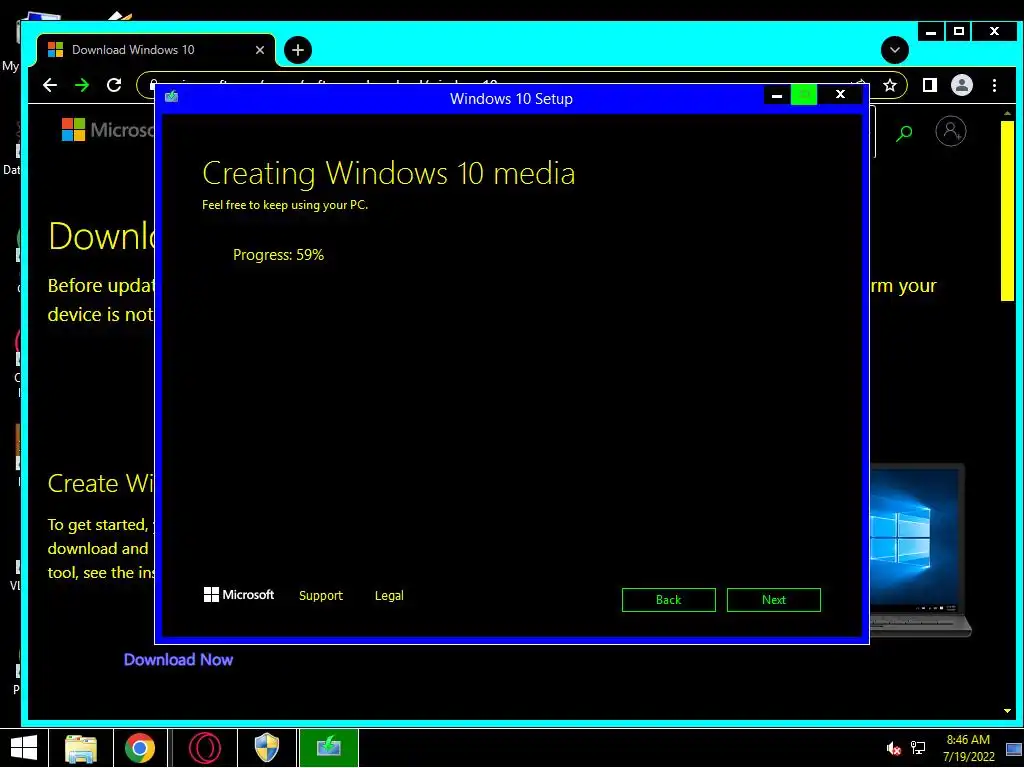Close the Windows 10 Setup window
The height and width of the screenshot is (768, 1024).
point(840,95)
